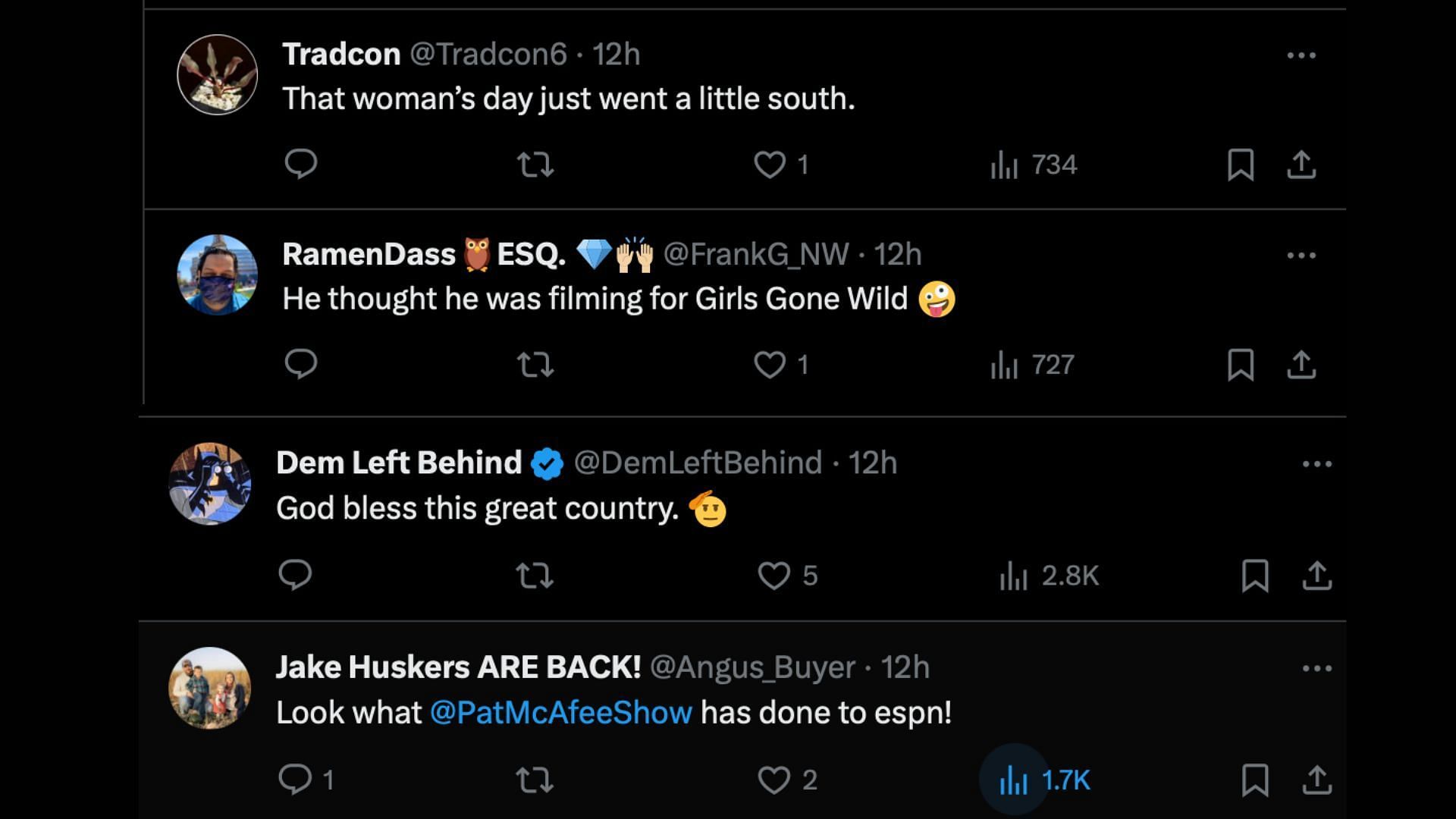Open Tradcon's profile avatar
1456x819 pixels.
point(217,74)
